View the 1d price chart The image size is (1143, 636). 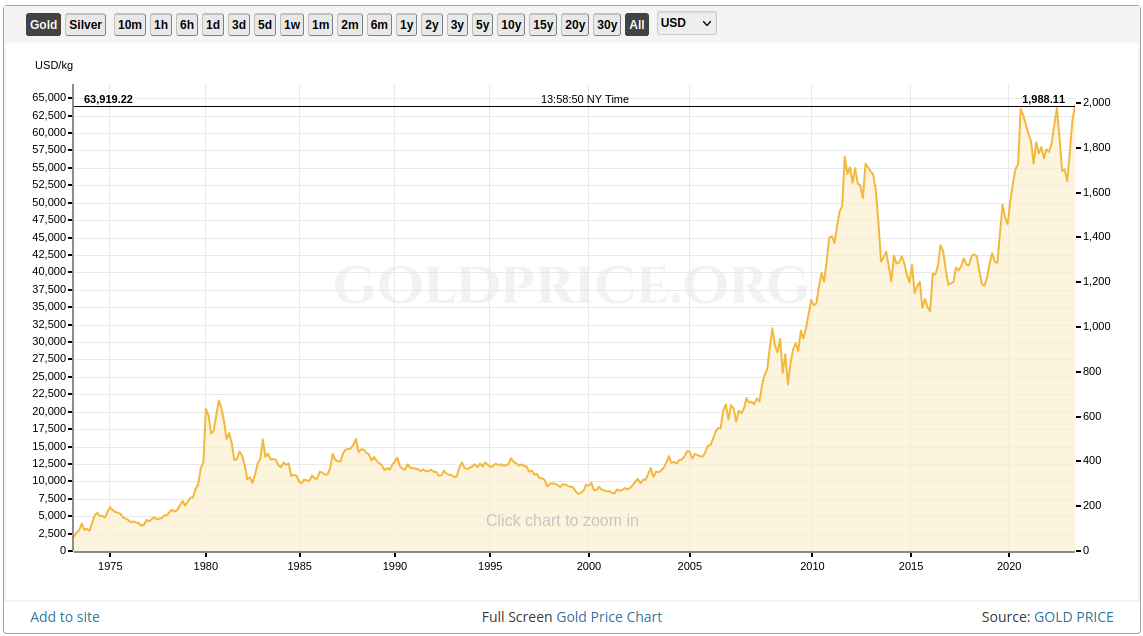(x=212, y=24)
